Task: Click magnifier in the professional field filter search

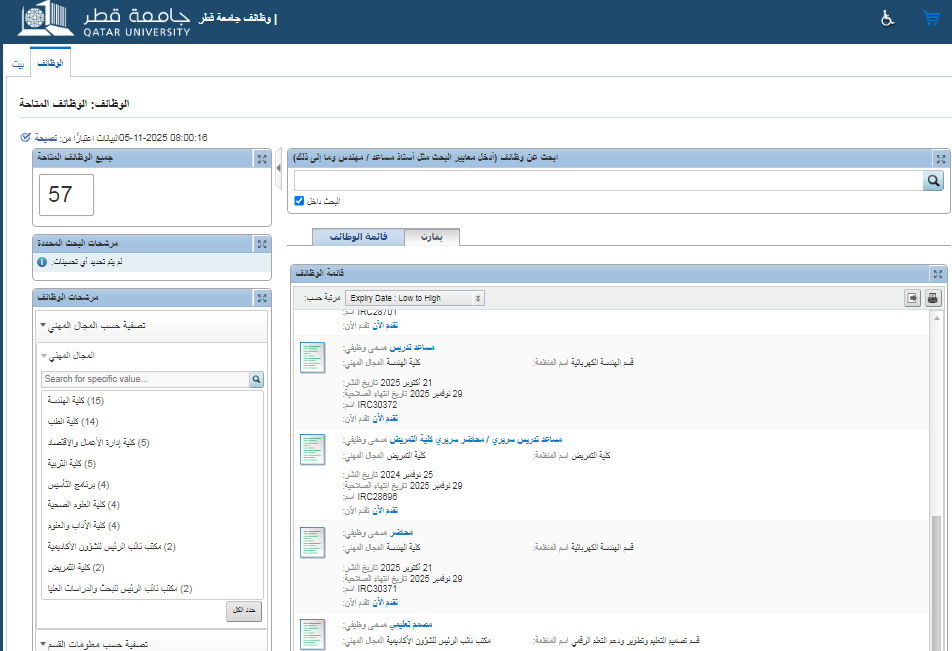Action: coord(256,380)
